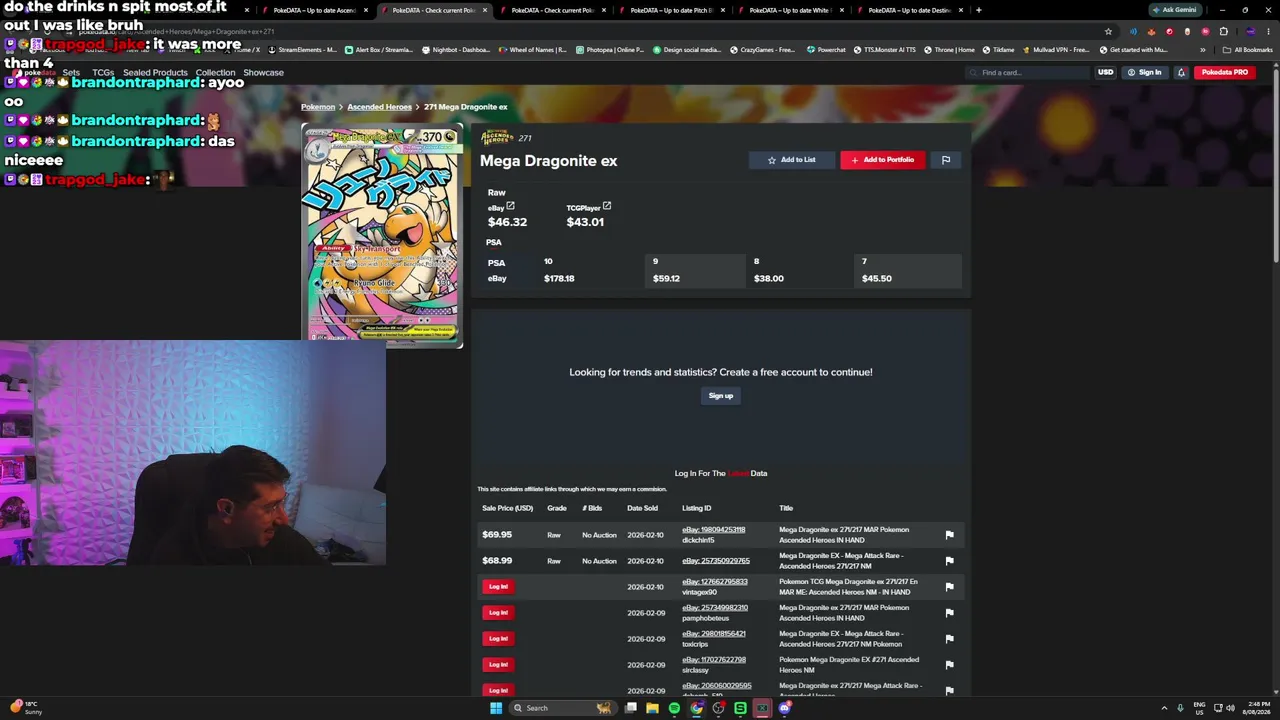Flag the $69.95 sale listing
Screen dimensions: 1280x720
point(949,535)
